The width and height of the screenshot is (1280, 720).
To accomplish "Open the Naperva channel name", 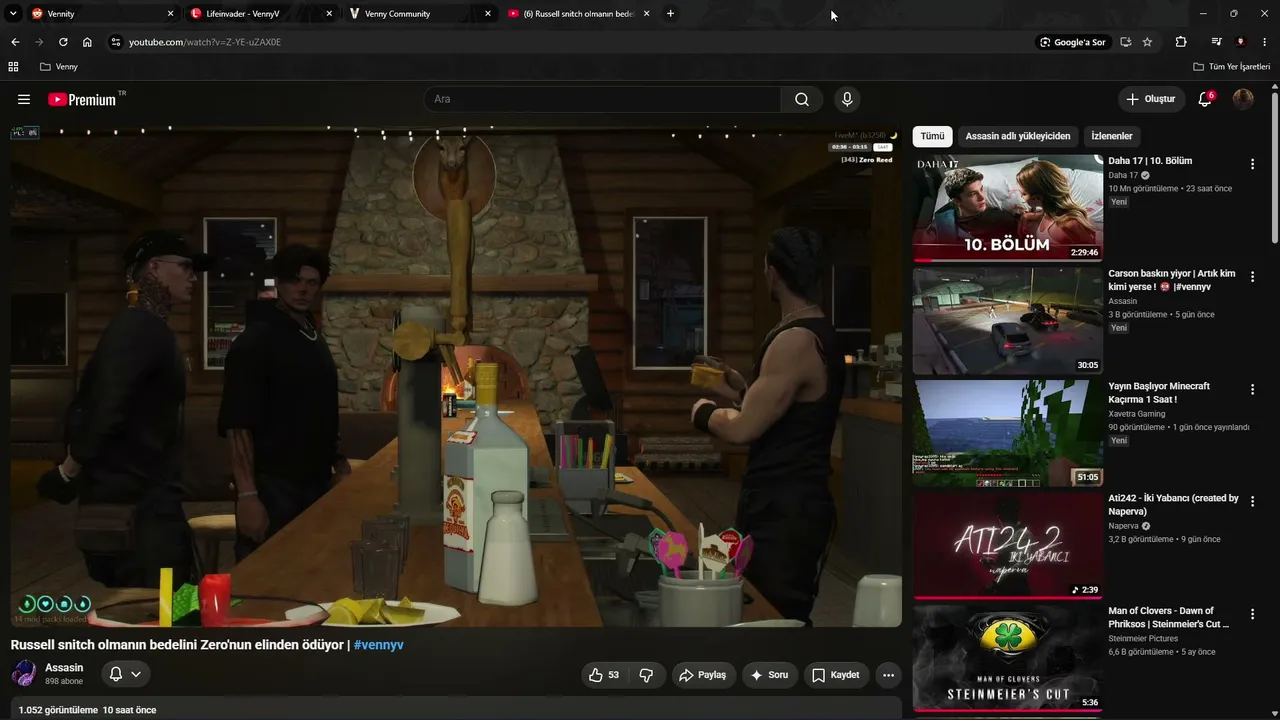I will click(x=1123, y=526).
